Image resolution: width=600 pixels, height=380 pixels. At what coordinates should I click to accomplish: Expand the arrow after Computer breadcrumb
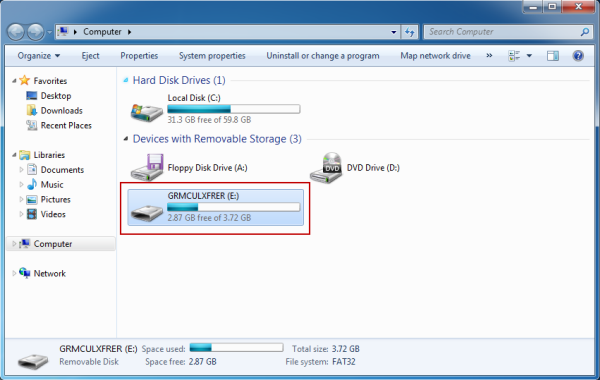pos(130,32)
